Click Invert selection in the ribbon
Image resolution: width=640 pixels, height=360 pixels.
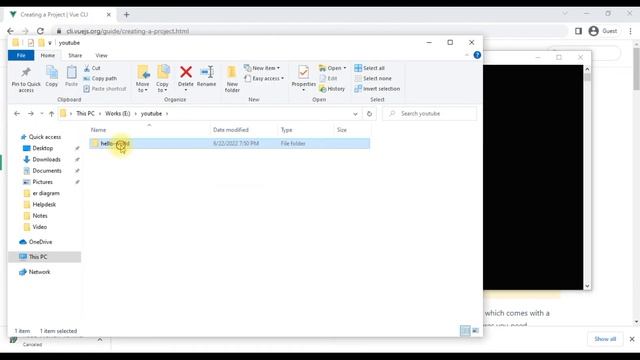point(377,89)
